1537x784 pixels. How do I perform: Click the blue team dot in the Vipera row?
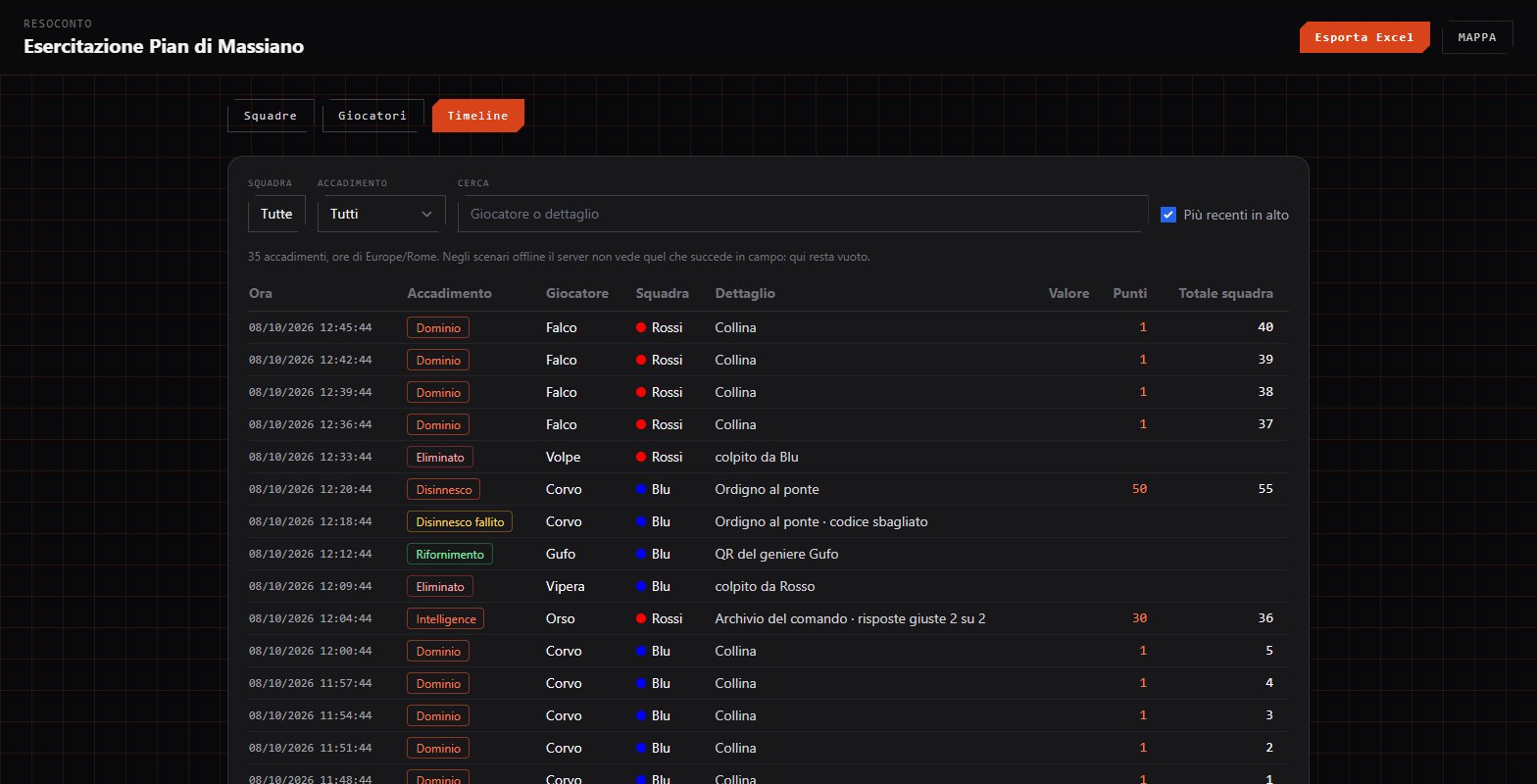[x=641, y=586]
